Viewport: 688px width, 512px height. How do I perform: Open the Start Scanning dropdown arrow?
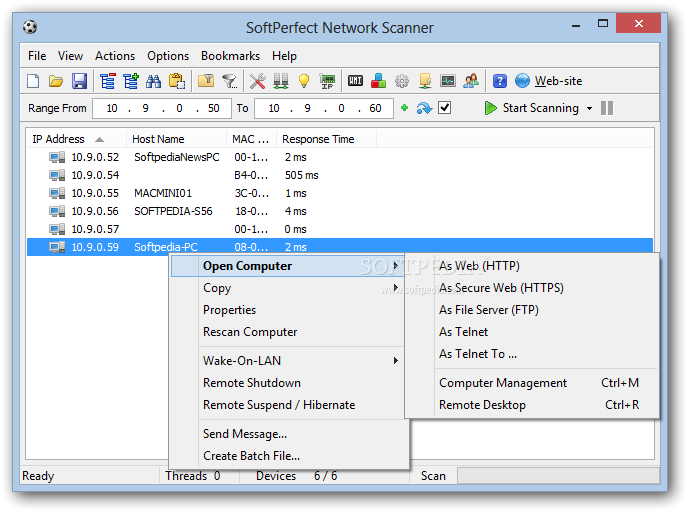(589, 108)
